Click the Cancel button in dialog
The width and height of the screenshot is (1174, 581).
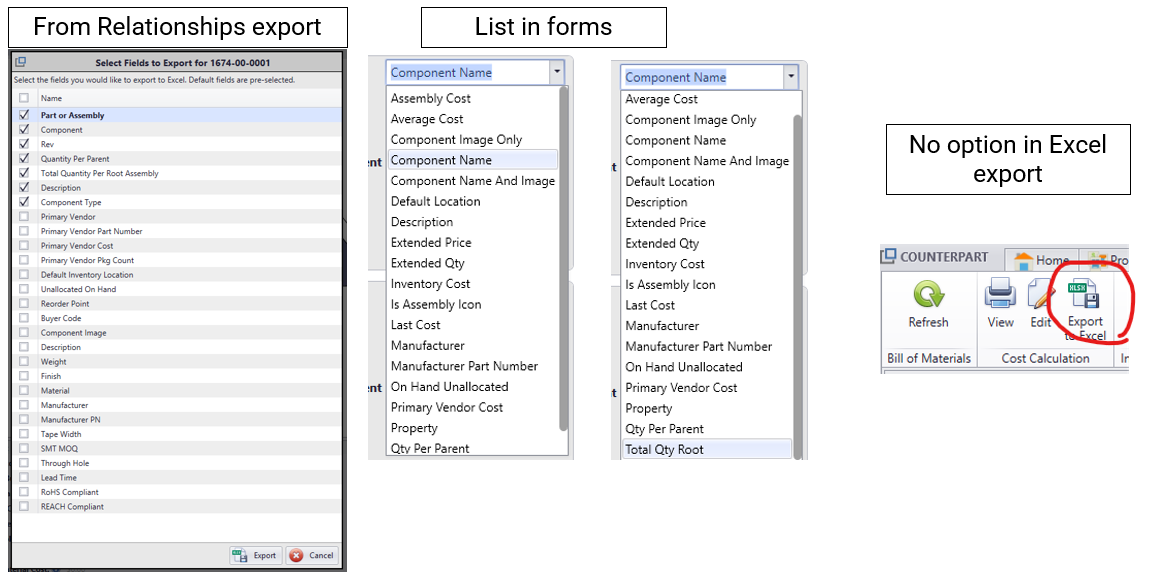pos(312,555)
